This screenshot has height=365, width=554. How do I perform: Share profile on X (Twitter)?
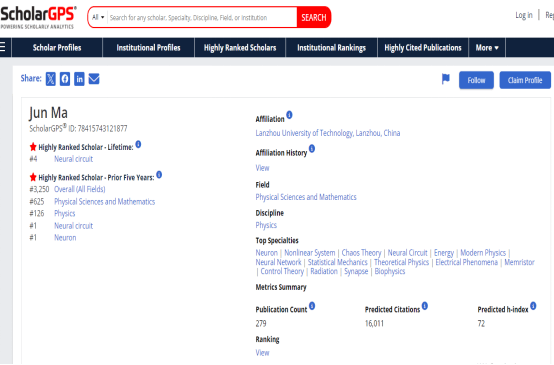click(x=51, y=79)
